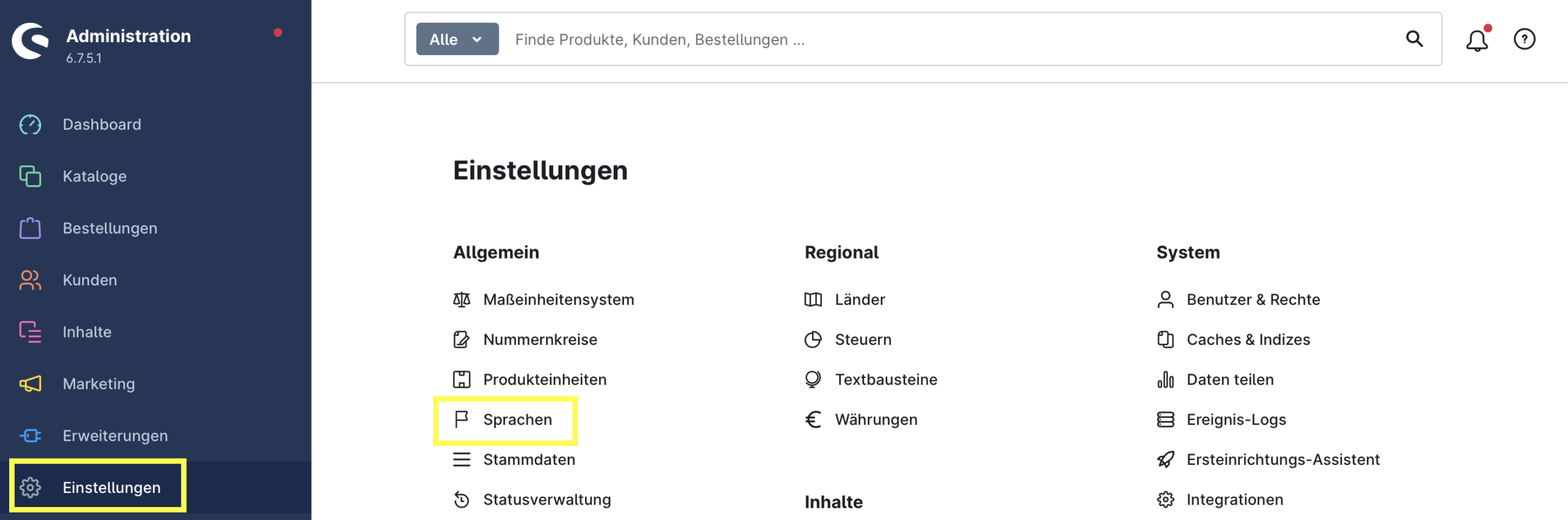This screenshot has width=1568, height=520.
Task: Open the Dashboard gauge icon
Action: (30, 124)
